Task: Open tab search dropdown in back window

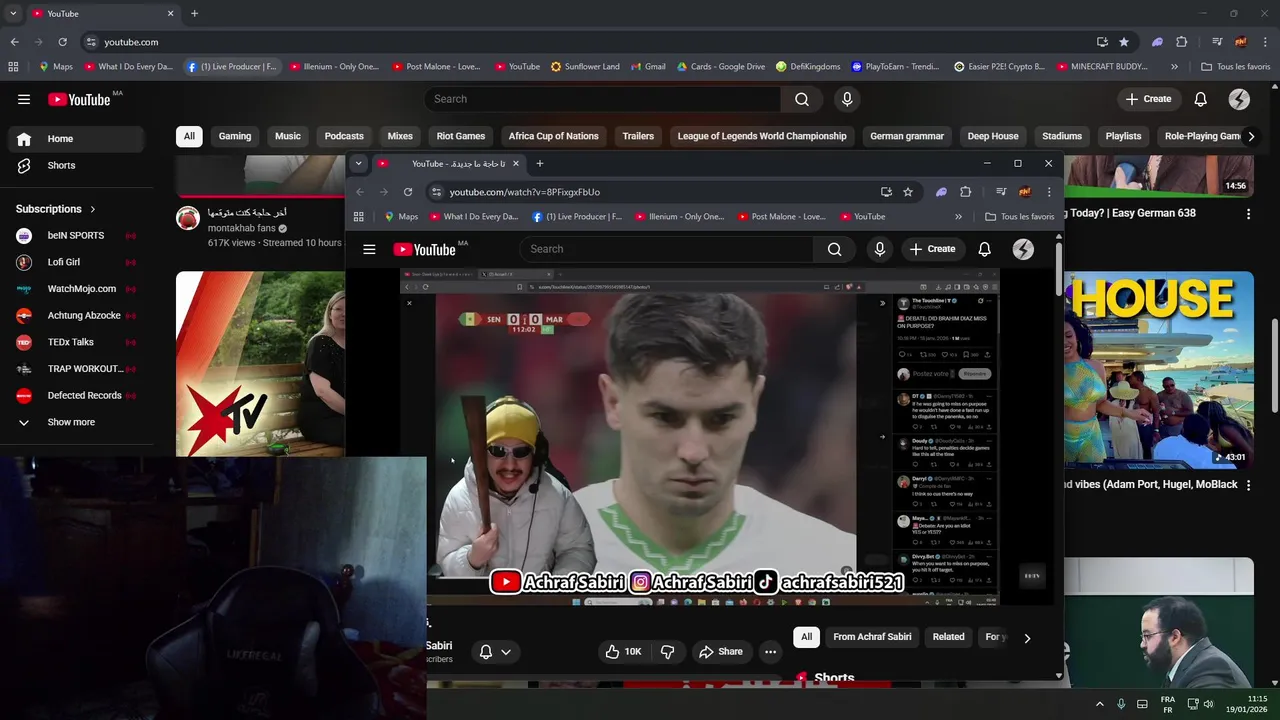Action: [13, 13]
